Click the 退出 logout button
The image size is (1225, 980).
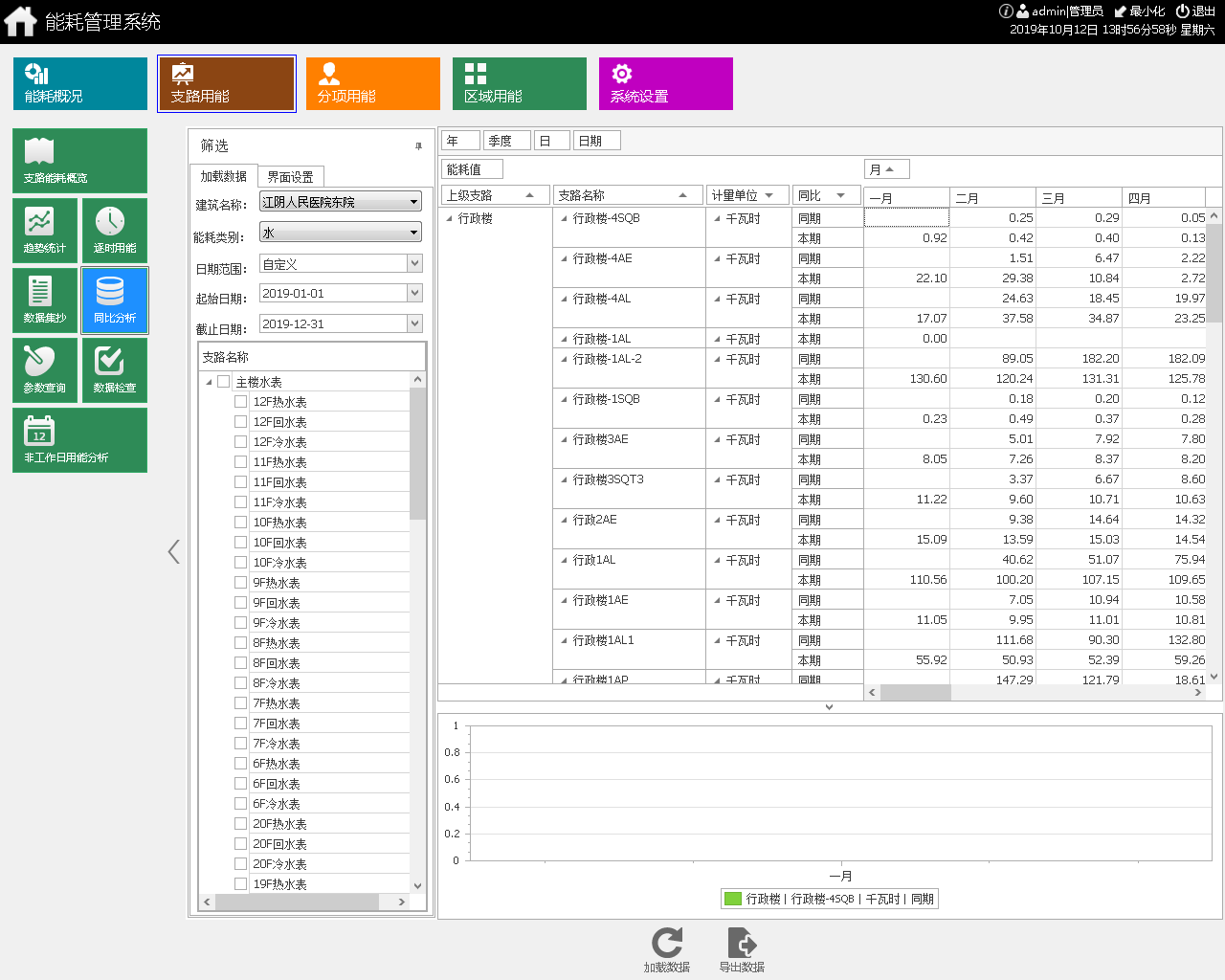pos(1195,11)
